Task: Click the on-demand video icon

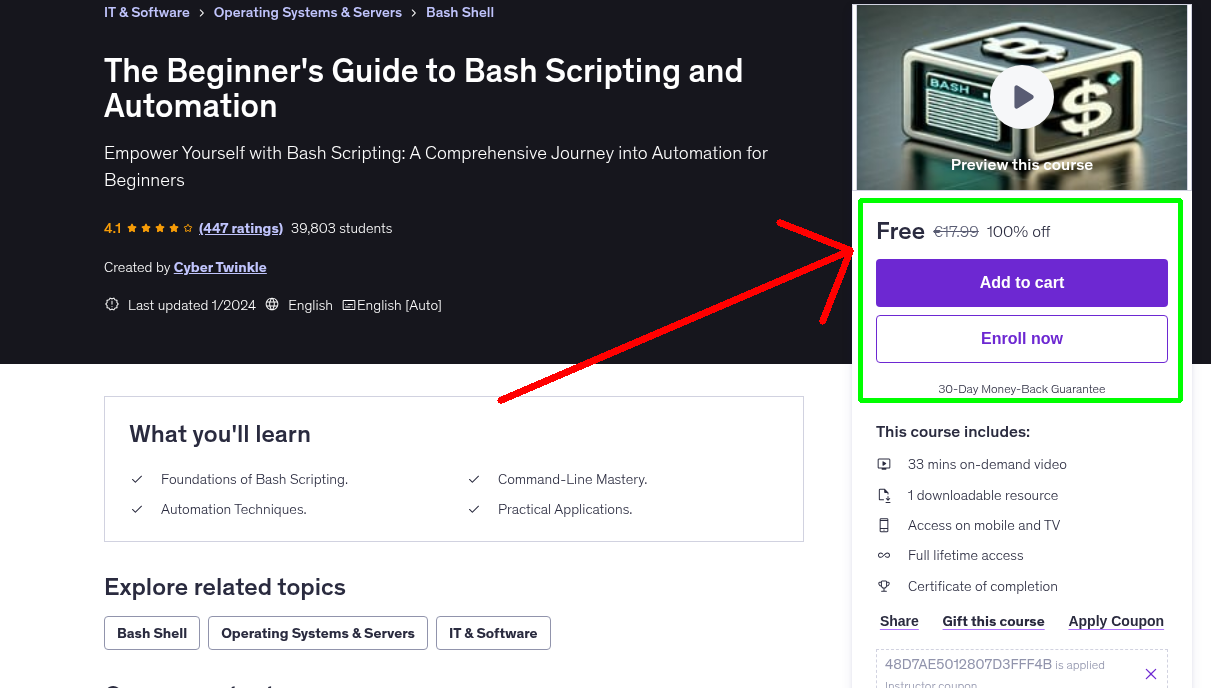Action: pyautogui.click(x=884, y=464)
